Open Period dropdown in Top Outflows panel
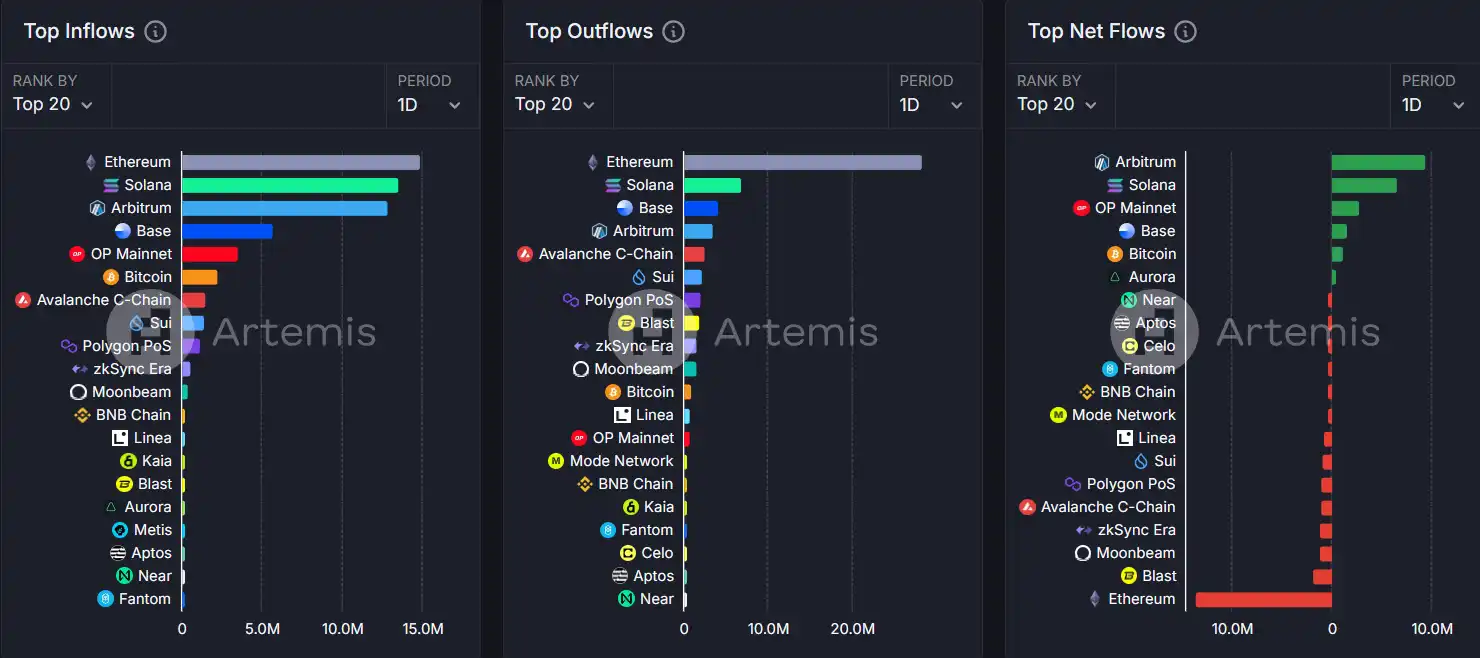1480x658 pixels. click(x=931, y=104)
